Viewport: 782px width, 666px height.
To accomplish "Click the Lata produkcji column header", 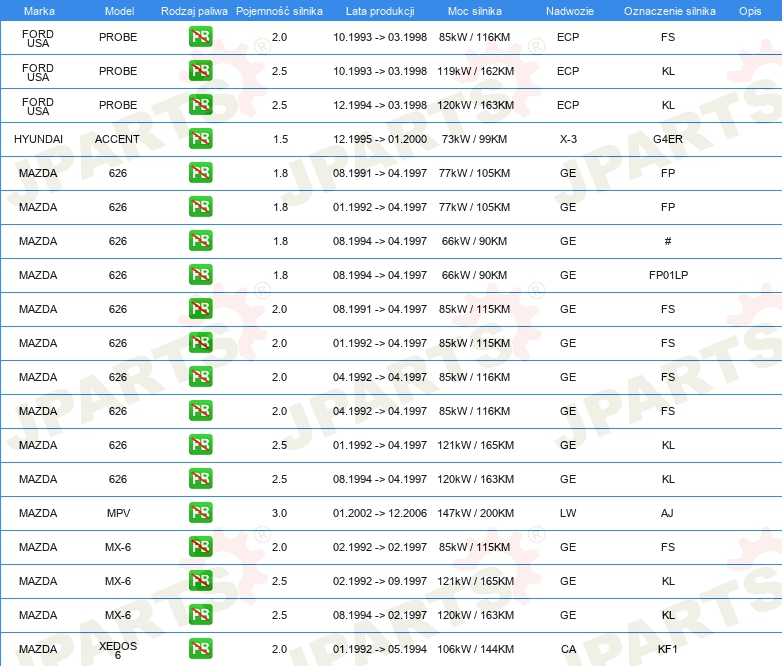I will point(380,11).
